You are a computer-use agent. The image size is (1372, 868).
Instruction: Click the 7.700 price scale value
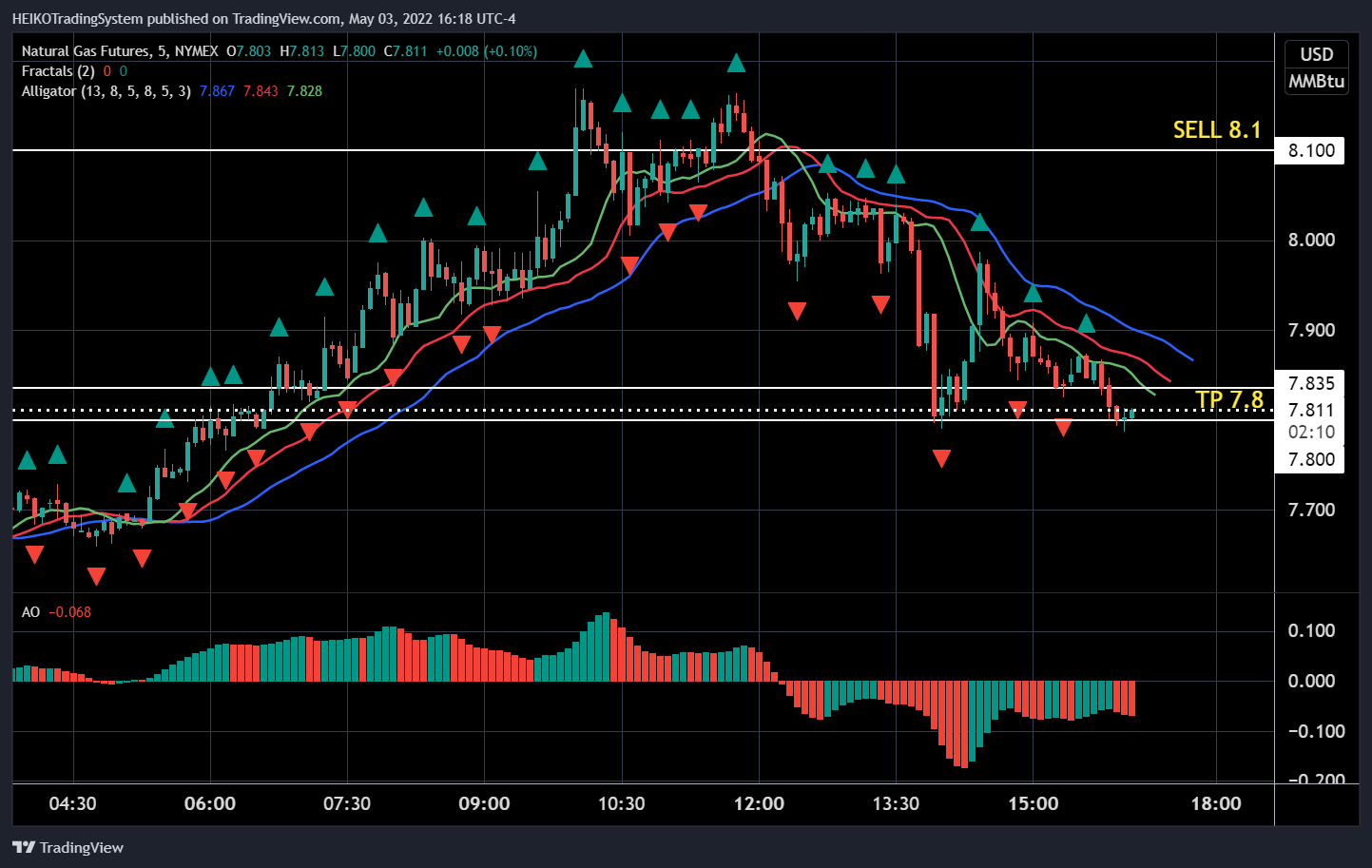click(x=1311, y=510)
